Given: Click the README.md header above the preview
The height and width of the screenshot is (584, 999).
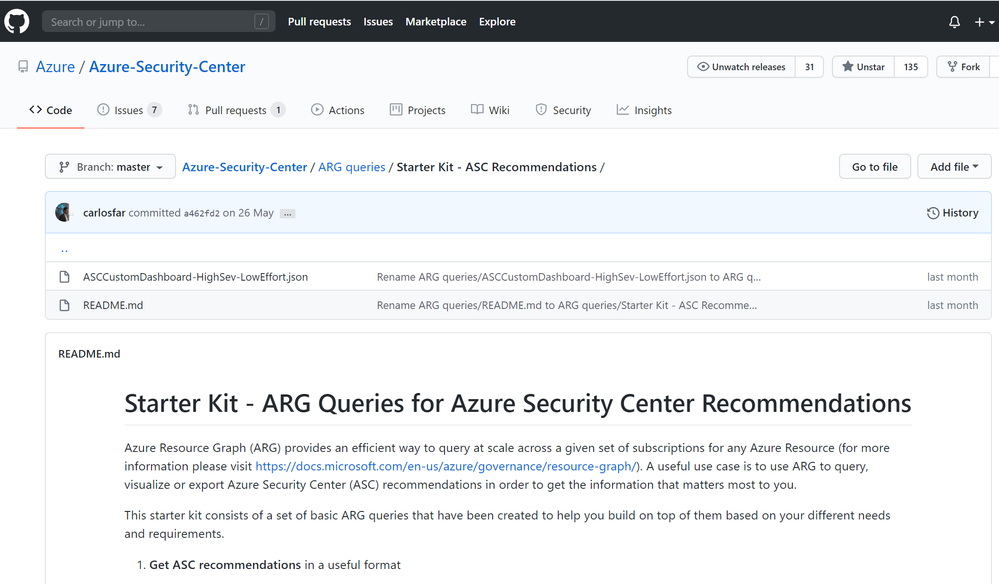Looking at the screenshot, I should (x=89, y=354).
